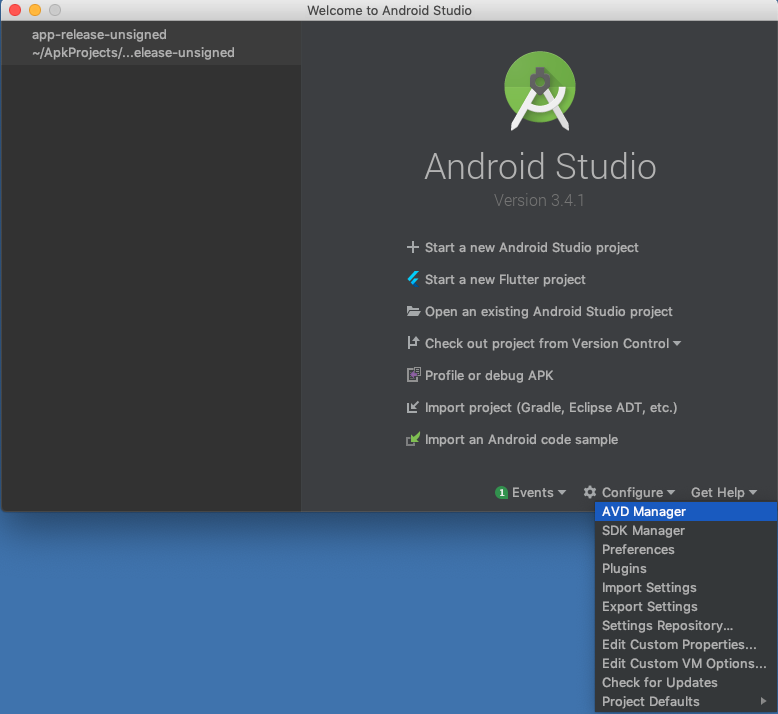Select Edit Custom Properties... menu item
The height and width of the screenshot is (714, 778).
[686, 644]
